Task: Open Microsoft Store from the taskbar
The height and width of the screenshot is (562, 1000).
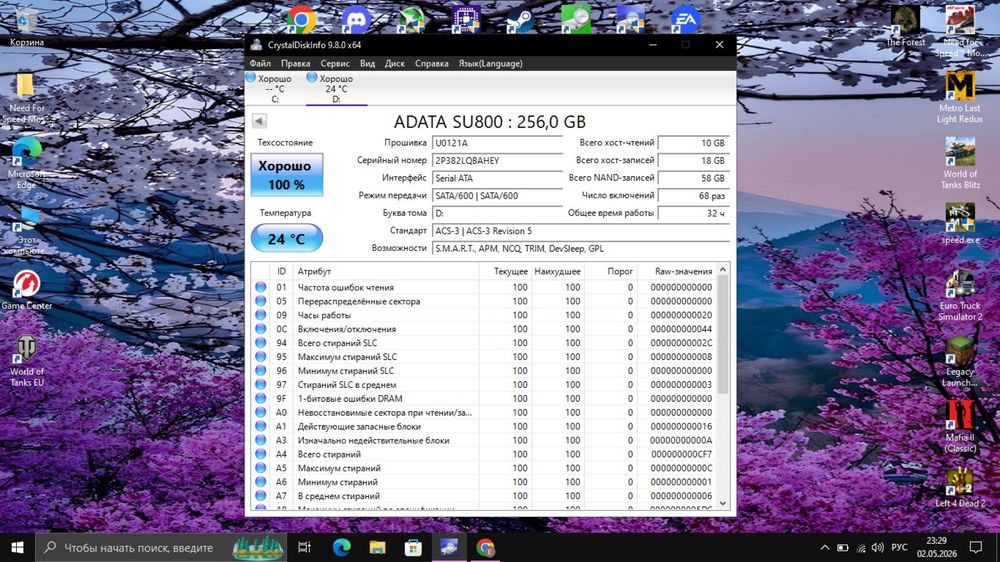Action: click(413, 547)
